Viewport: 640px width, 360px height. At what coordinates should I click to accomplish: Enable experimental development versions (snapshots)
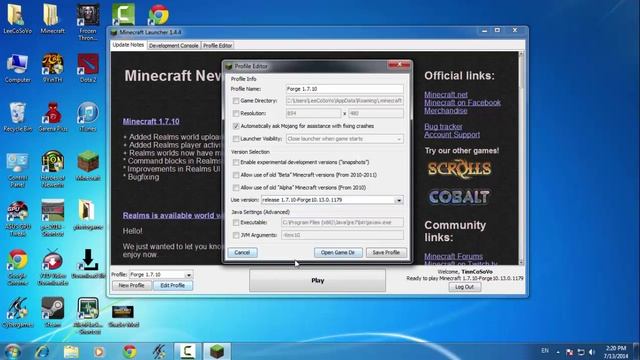click(x=236, y=162)
